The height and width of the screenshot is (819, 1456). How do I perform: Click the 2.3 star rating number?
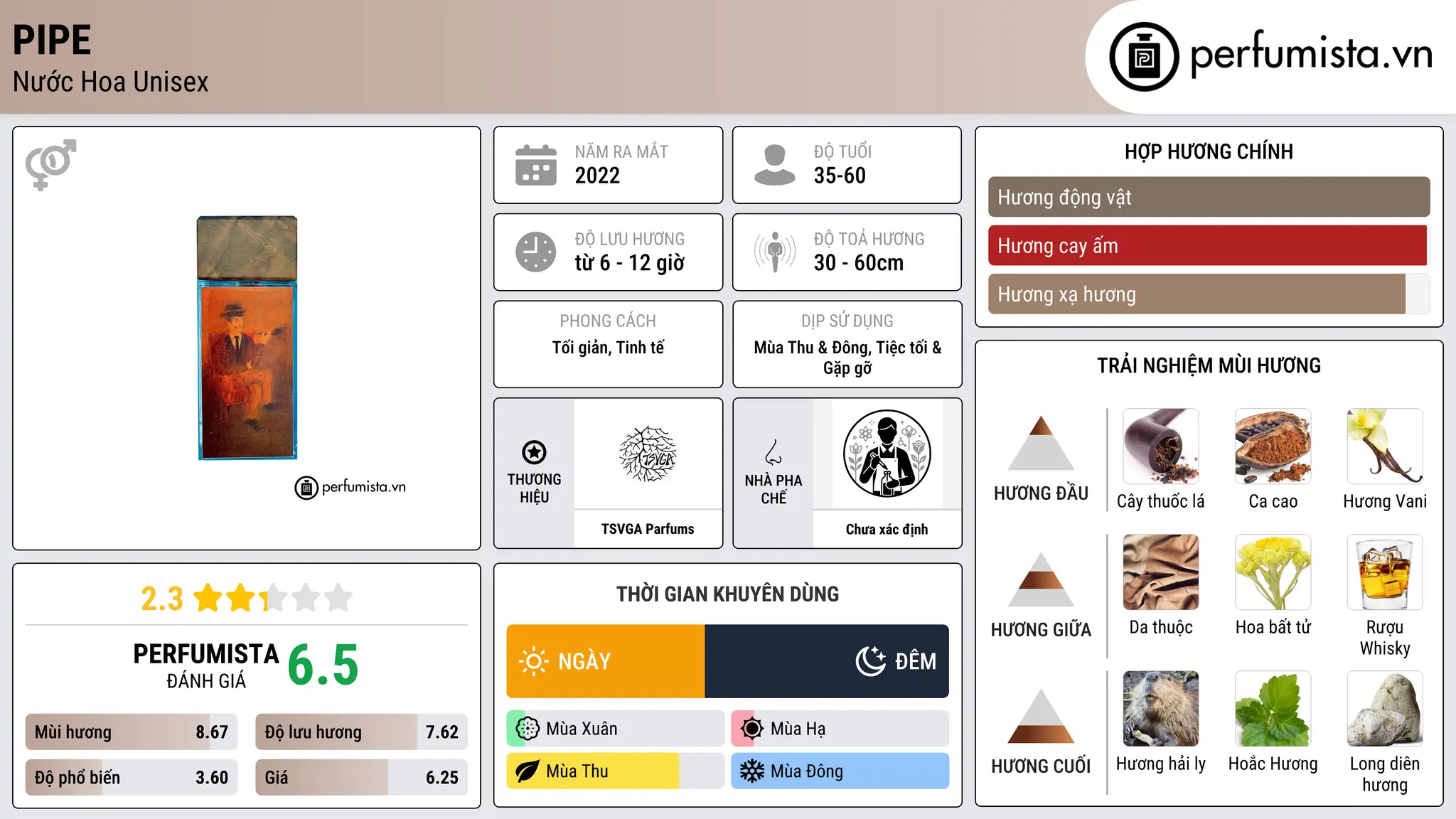click(162, 598)
